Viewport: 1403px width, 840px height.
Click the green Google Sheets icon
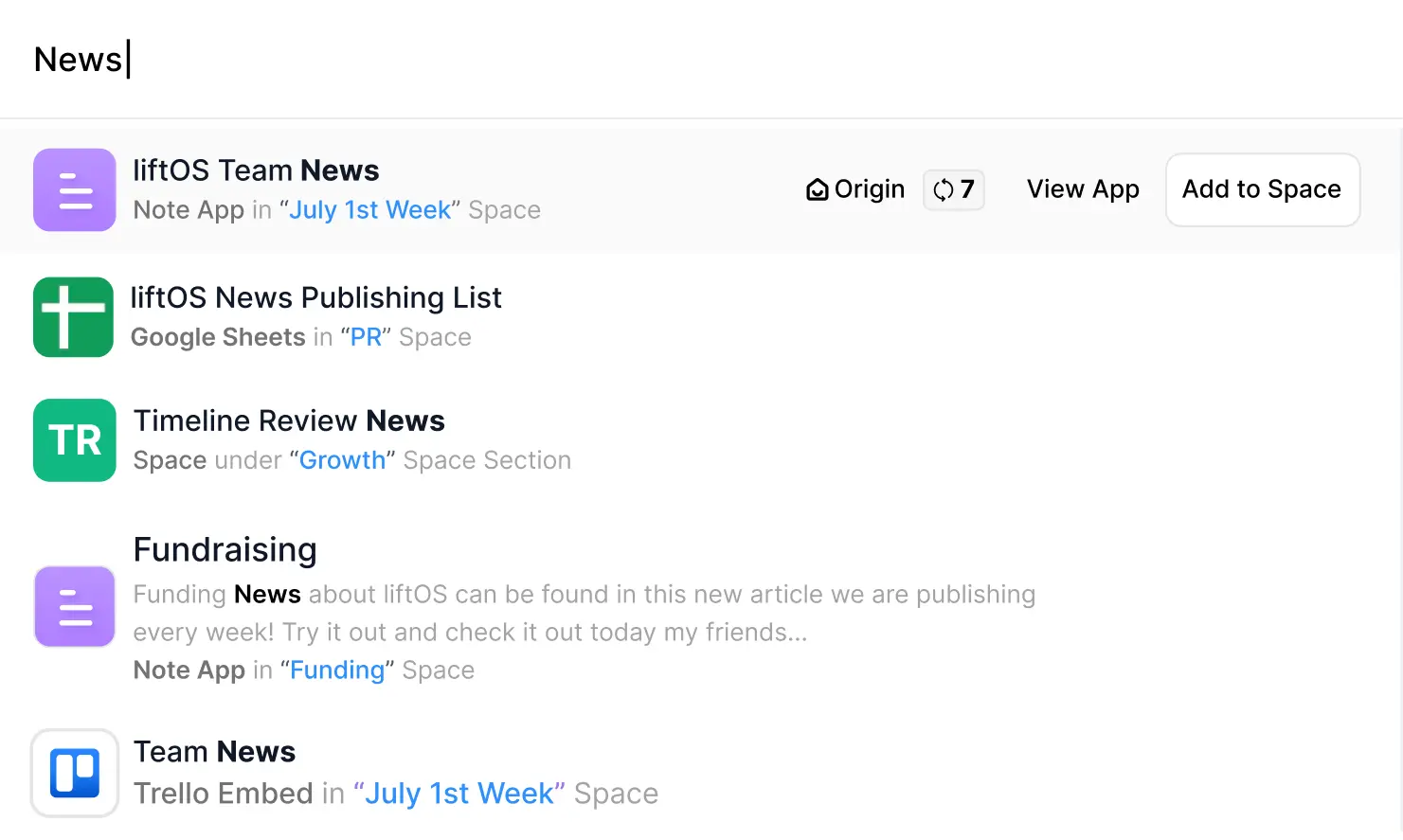(74, 317)
